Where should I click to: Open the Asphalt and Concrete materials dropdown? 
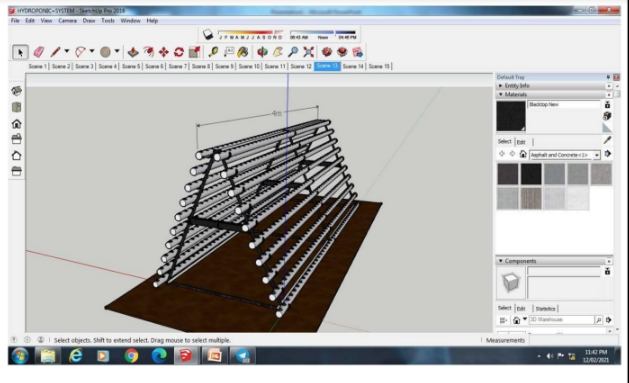(597, 155)
